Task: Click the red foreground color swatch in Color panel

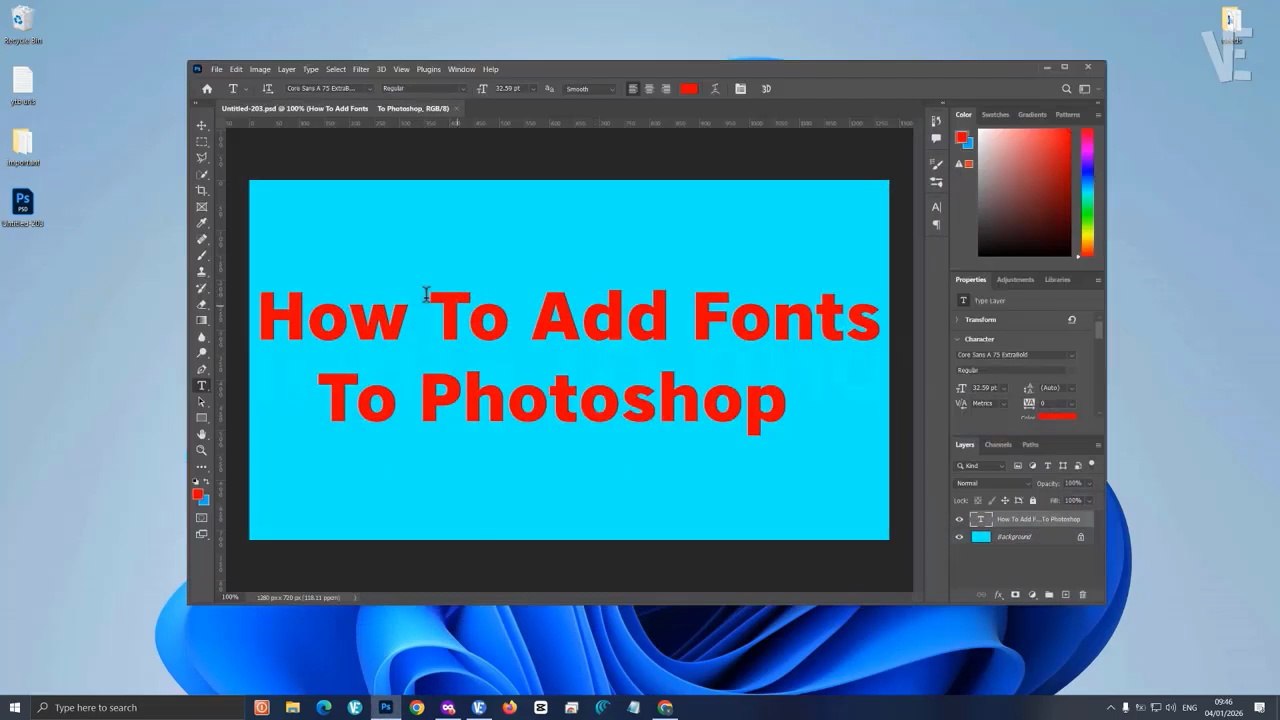Action: [961, 137]
